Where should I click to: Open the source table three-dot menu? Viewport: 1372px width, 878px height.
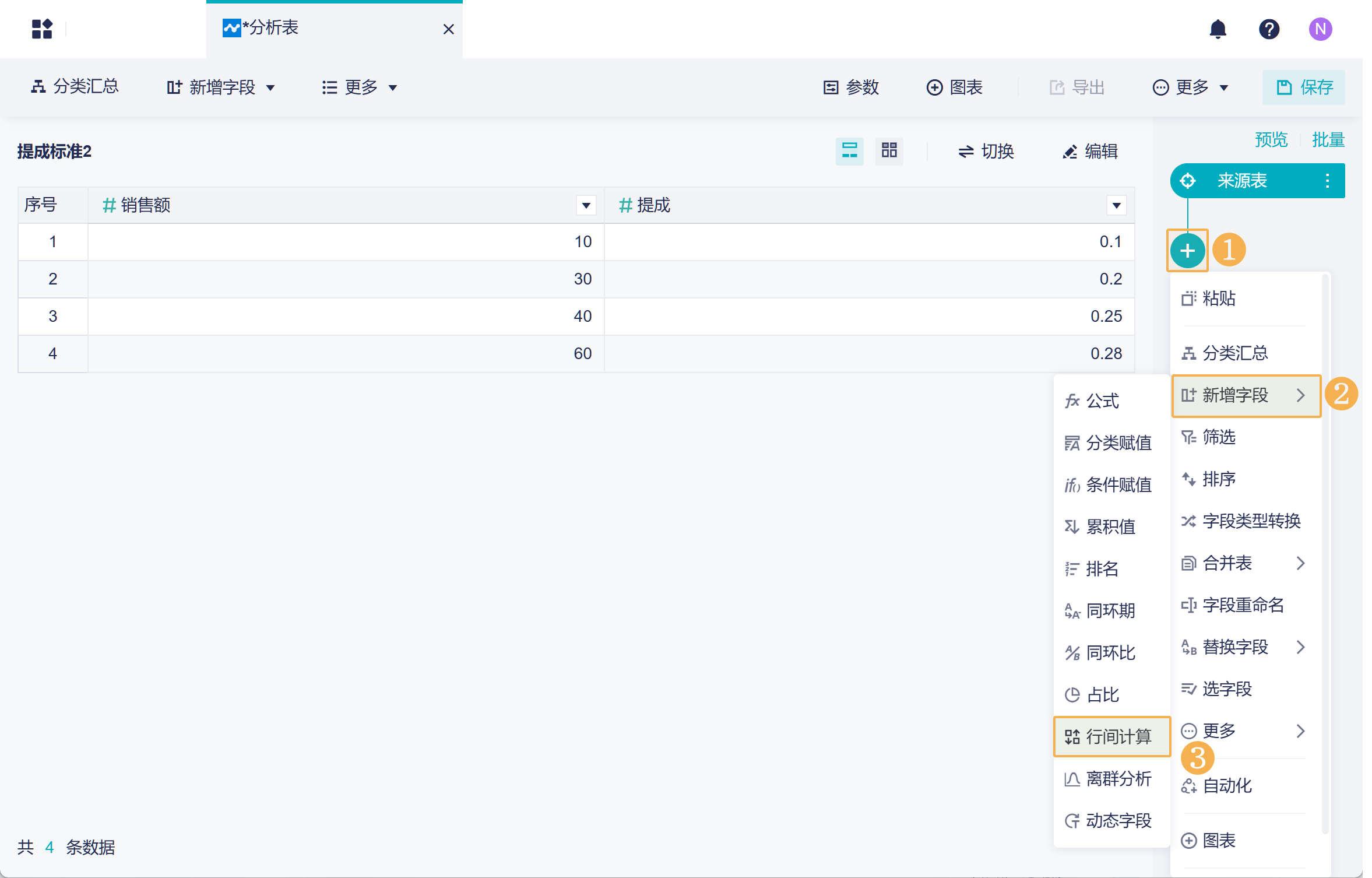[x=1327, y=181]
